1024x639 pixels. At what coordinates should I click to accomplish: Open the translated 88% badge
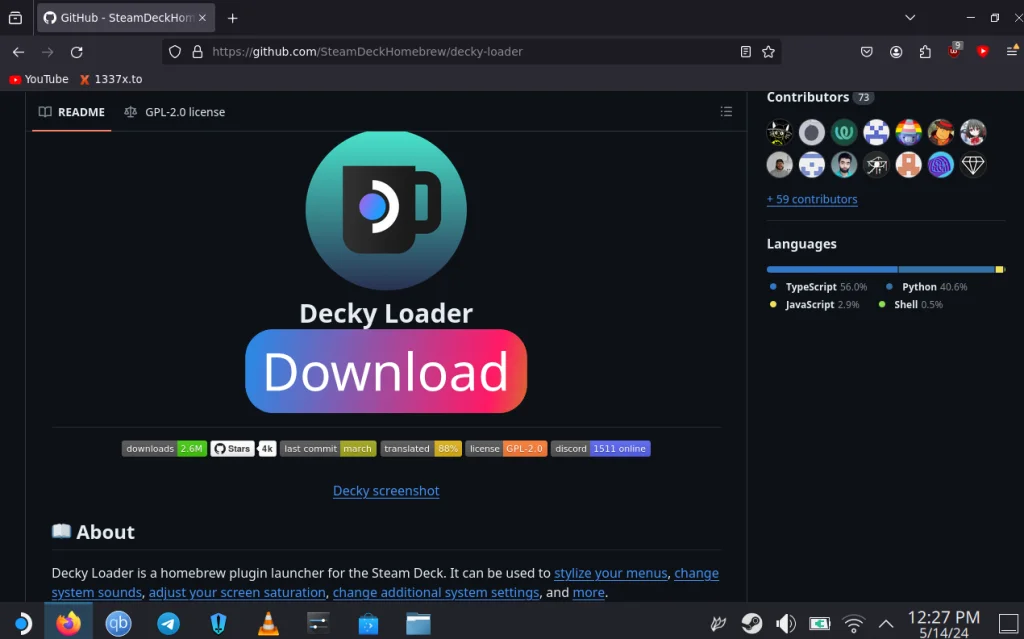pos(421,449)
